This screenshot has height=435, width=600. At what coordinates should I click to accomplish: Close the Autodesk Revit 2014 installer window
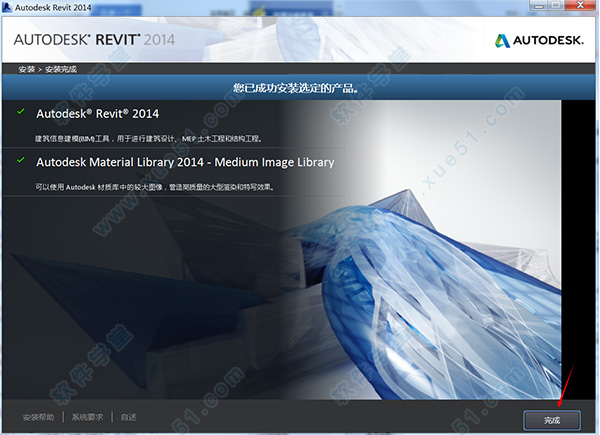(579, 8)
